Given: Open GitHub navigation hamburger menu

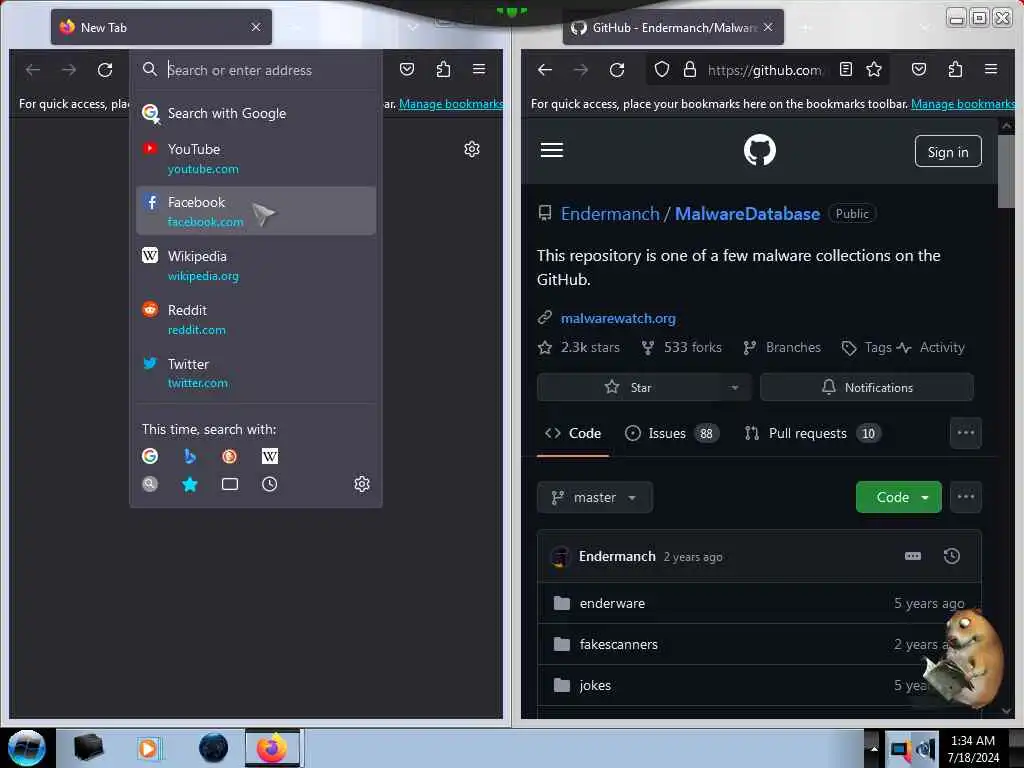Looking at the screenshot, I should point(552,150).
